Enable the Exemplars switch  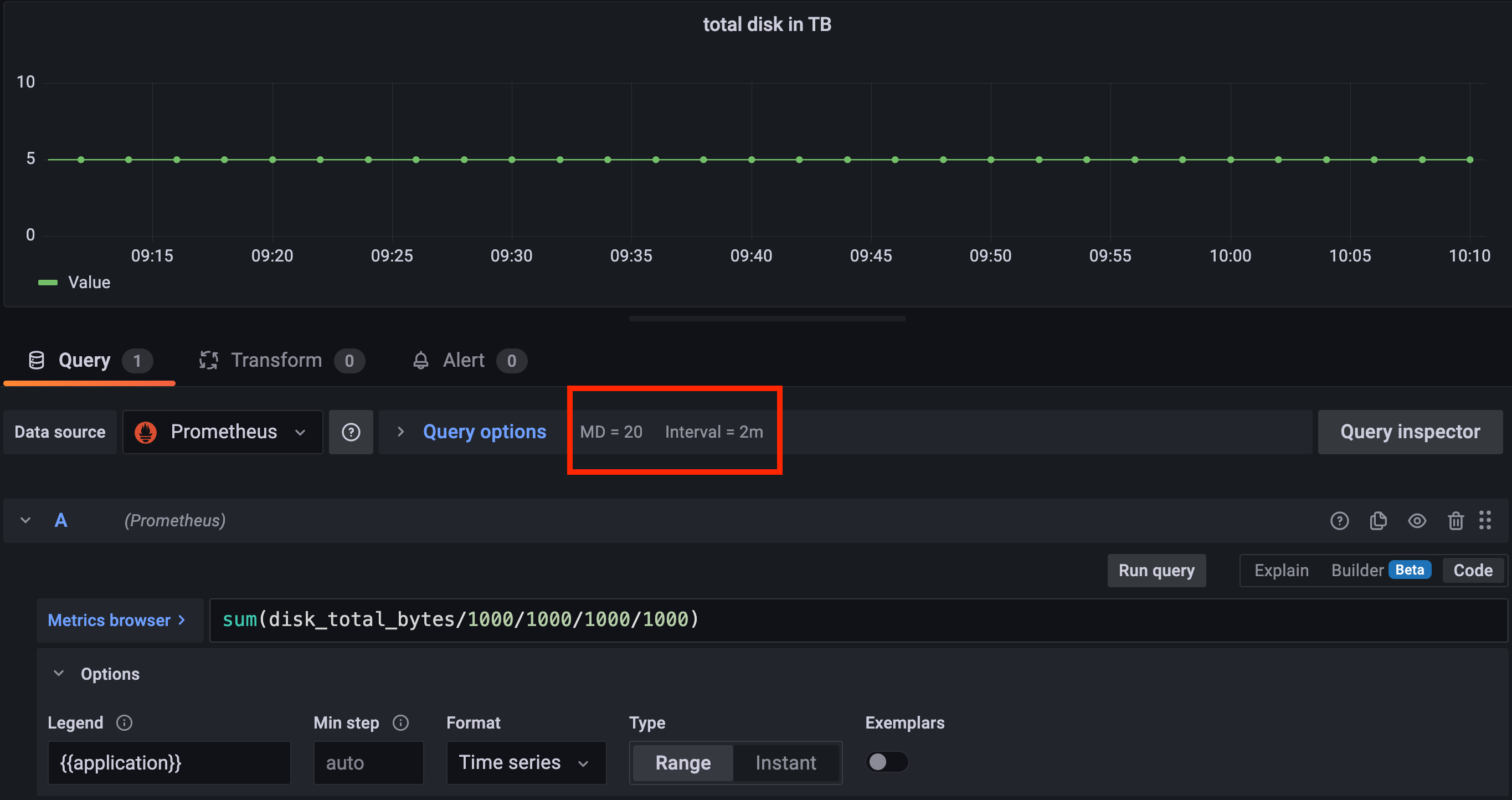pyautogui.click(x=886, y=762)
